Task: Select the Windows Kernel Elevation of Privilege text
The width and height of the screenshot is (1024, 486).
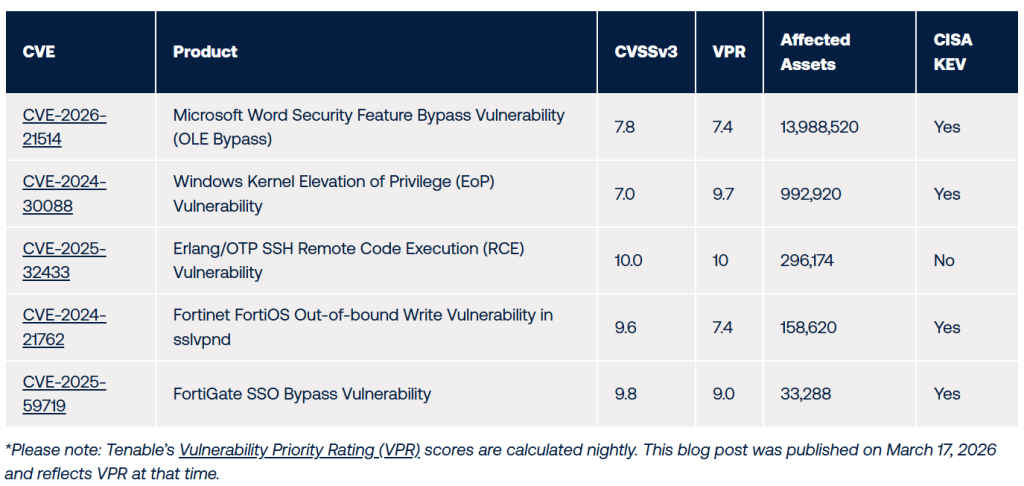Action: click(334, 182)
